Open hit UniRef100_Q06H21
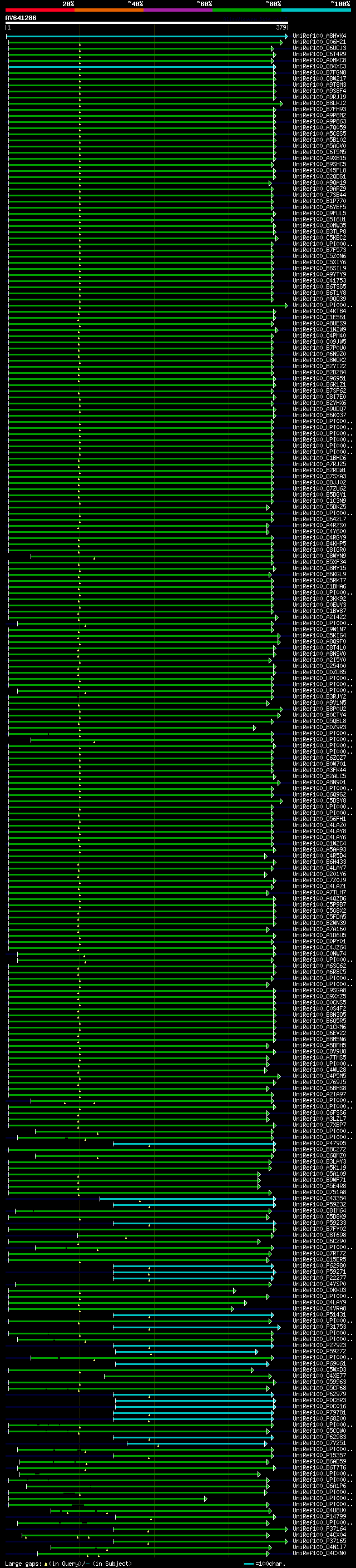This screenshot has height=1568, width=356. [319, 42]
